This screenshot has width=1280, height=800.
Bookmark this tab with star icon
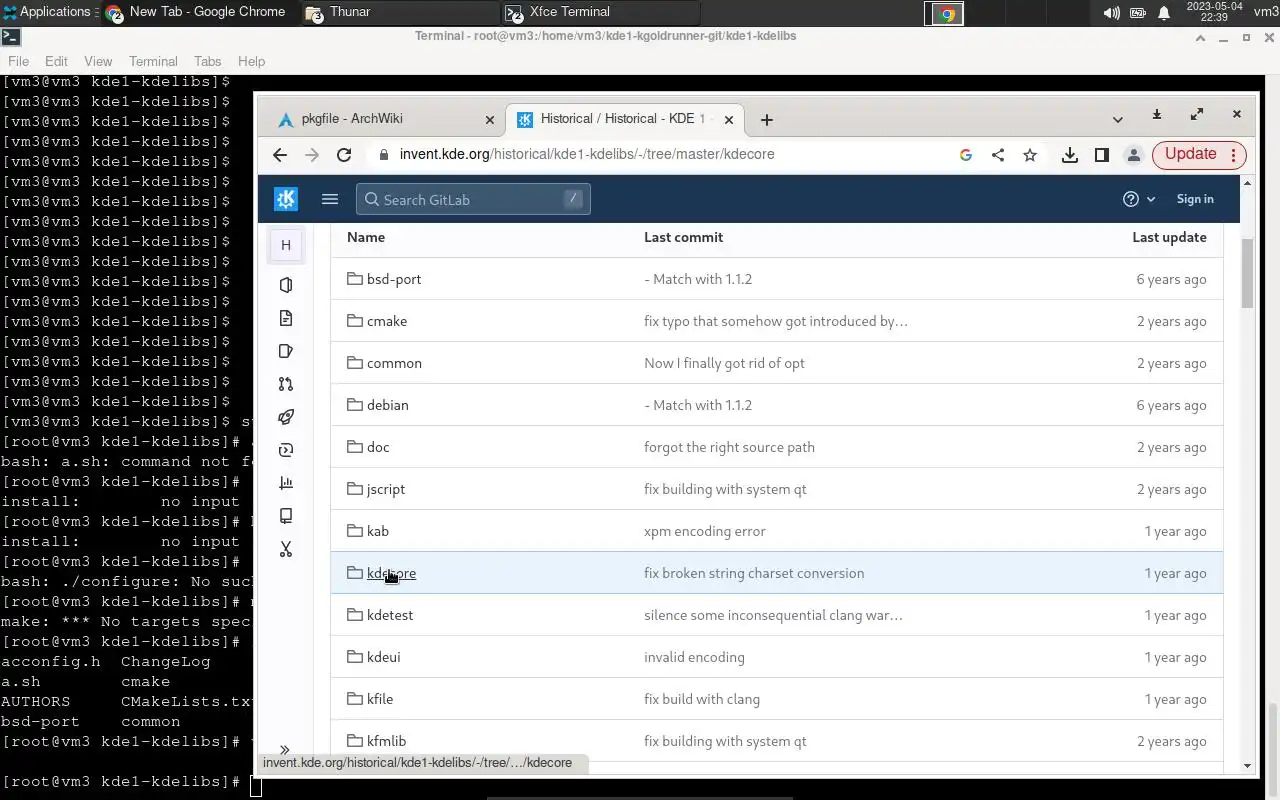(x=1030, y=155)
